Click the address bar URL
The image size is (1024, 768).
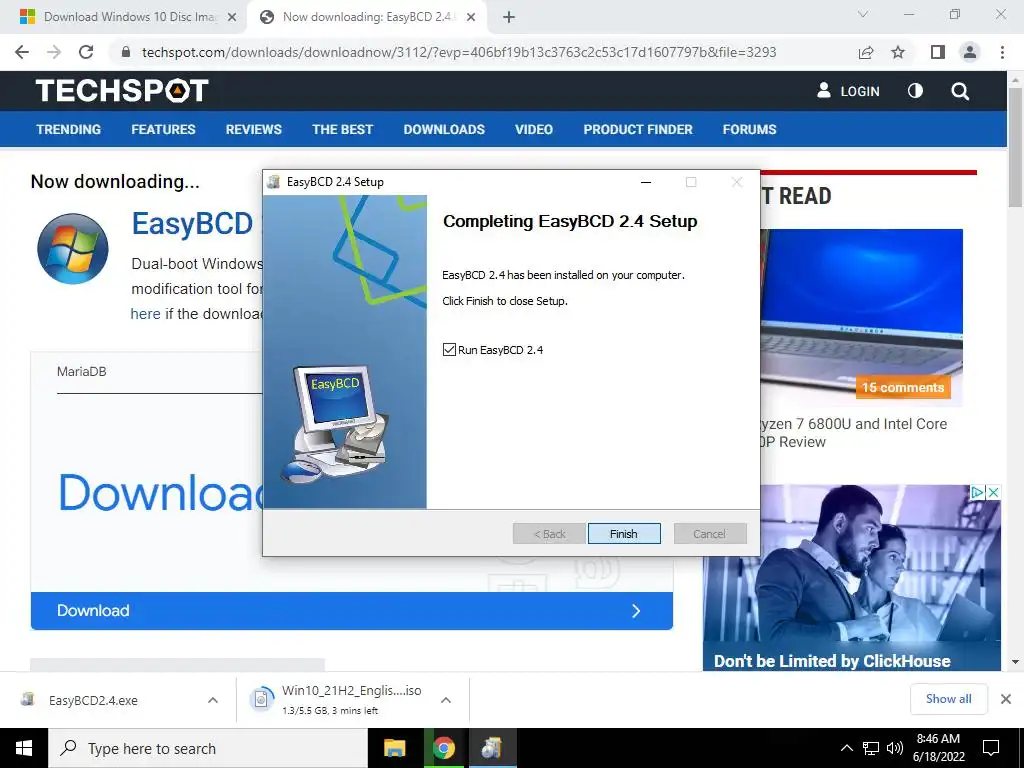pos(459,52)
